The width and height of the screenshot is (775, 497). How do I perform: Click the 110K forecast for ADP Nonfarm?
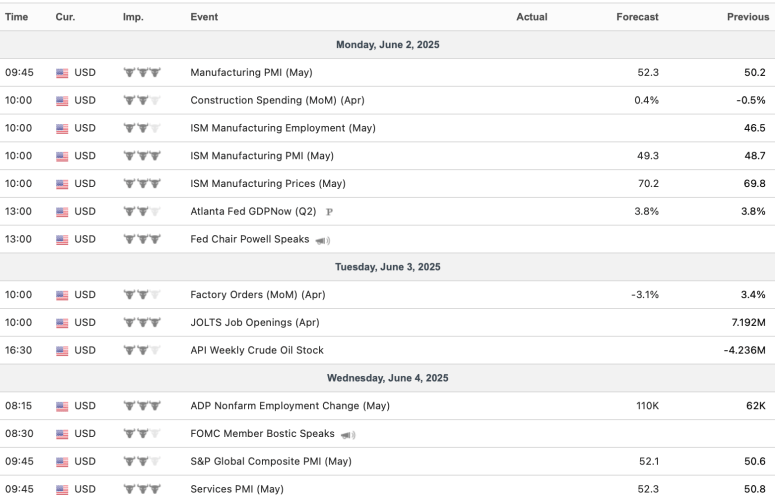(x=647, y=406)
